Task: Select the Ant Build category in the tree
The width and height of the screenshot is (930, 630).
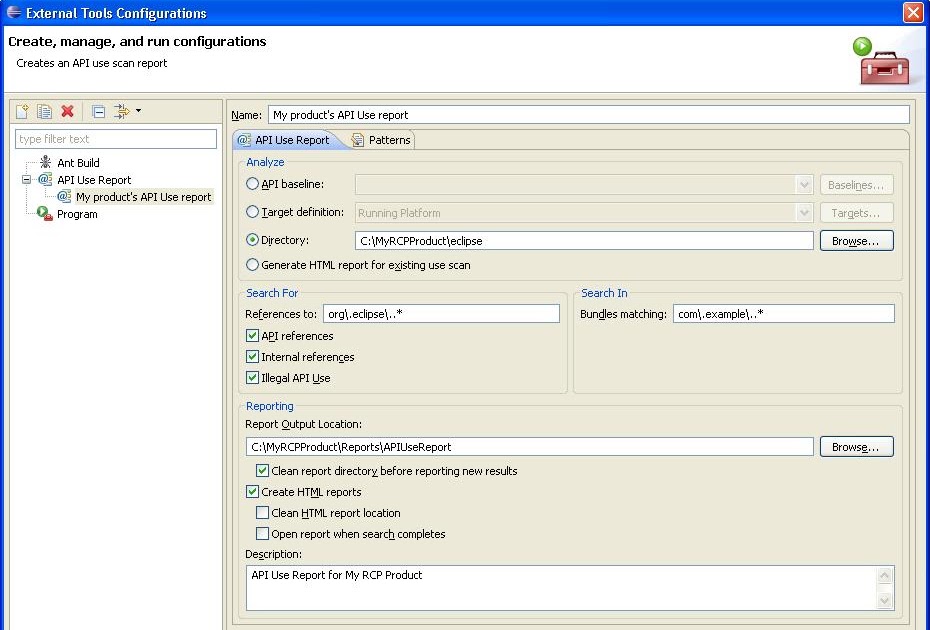Action: tap(78, 163)
